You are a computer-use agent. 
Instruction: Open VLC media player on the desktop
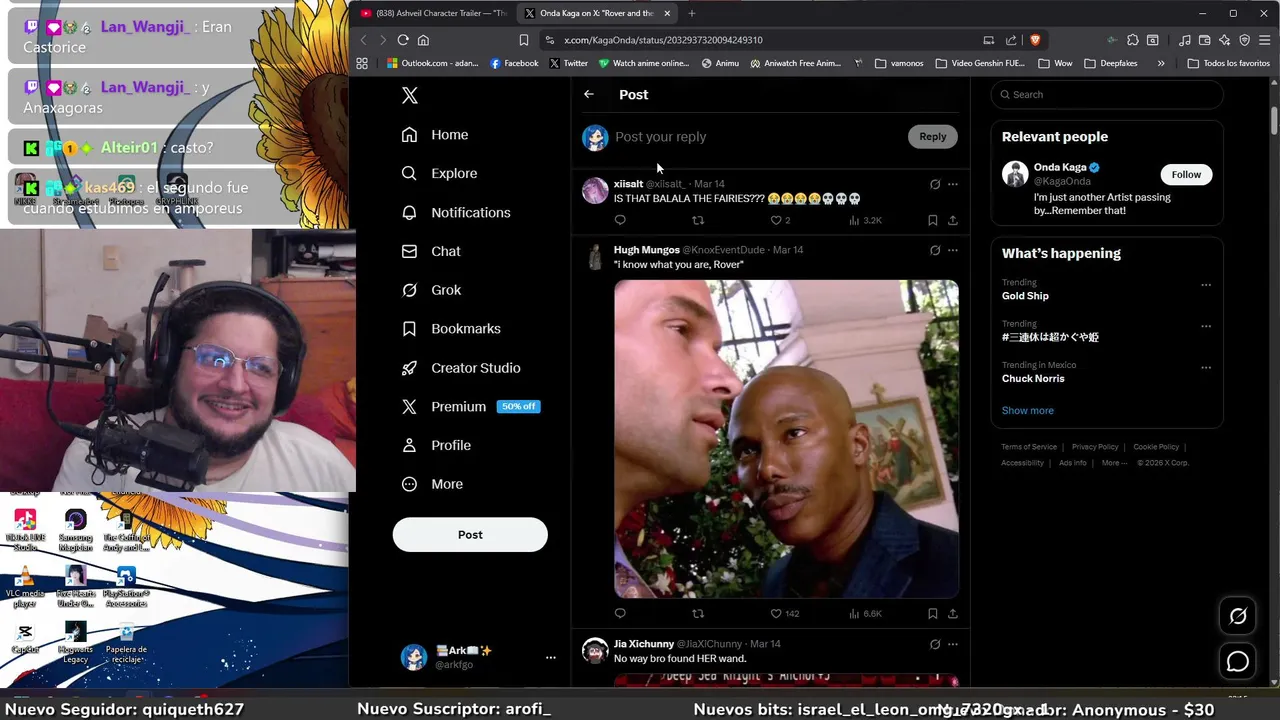25,585
